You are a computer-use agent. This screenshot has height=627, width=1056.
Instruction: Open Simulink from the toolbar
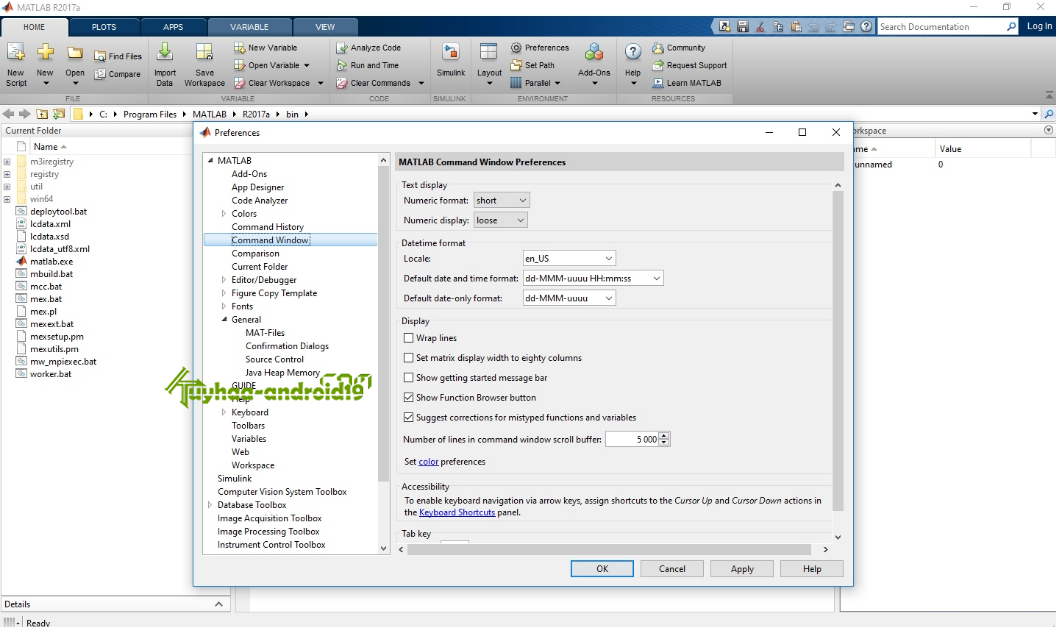click(x=451, y=60)
